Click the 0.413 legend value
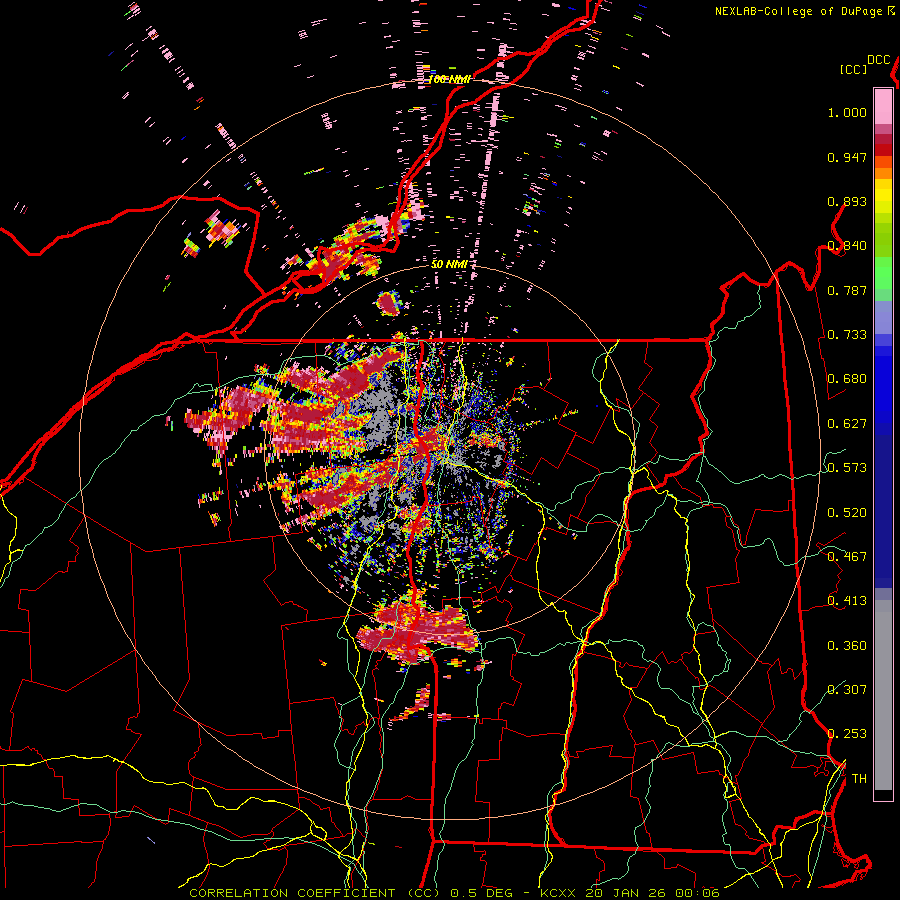The image size is (900, 900). click(847, 601)
